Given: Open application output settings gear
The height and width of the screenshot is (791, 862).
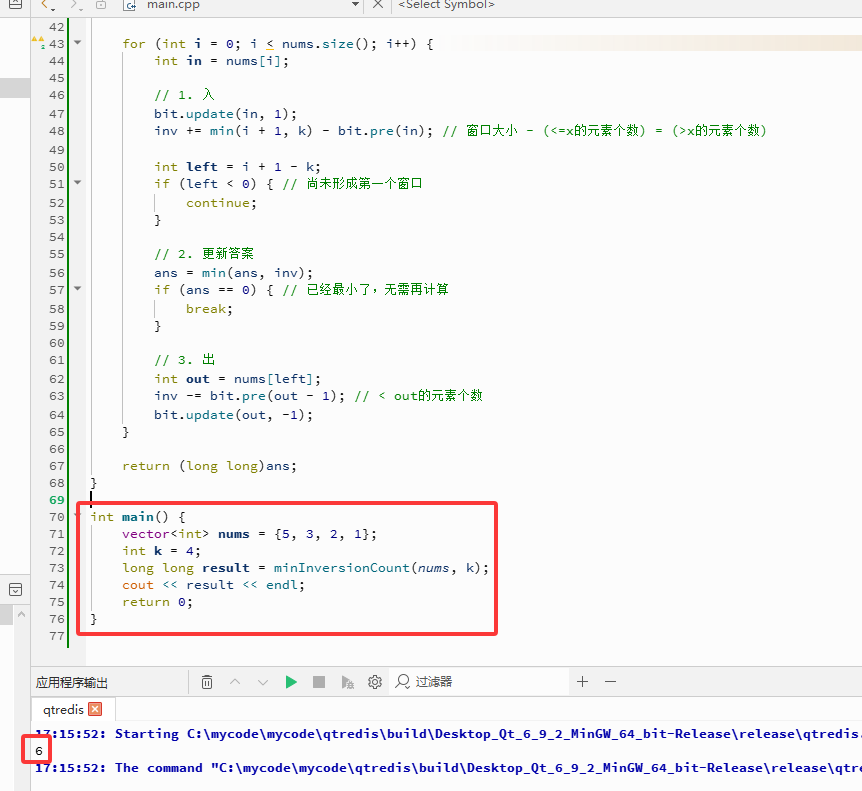Looking at the screenshot, I should pyautogui.click(x=375, y=682).
